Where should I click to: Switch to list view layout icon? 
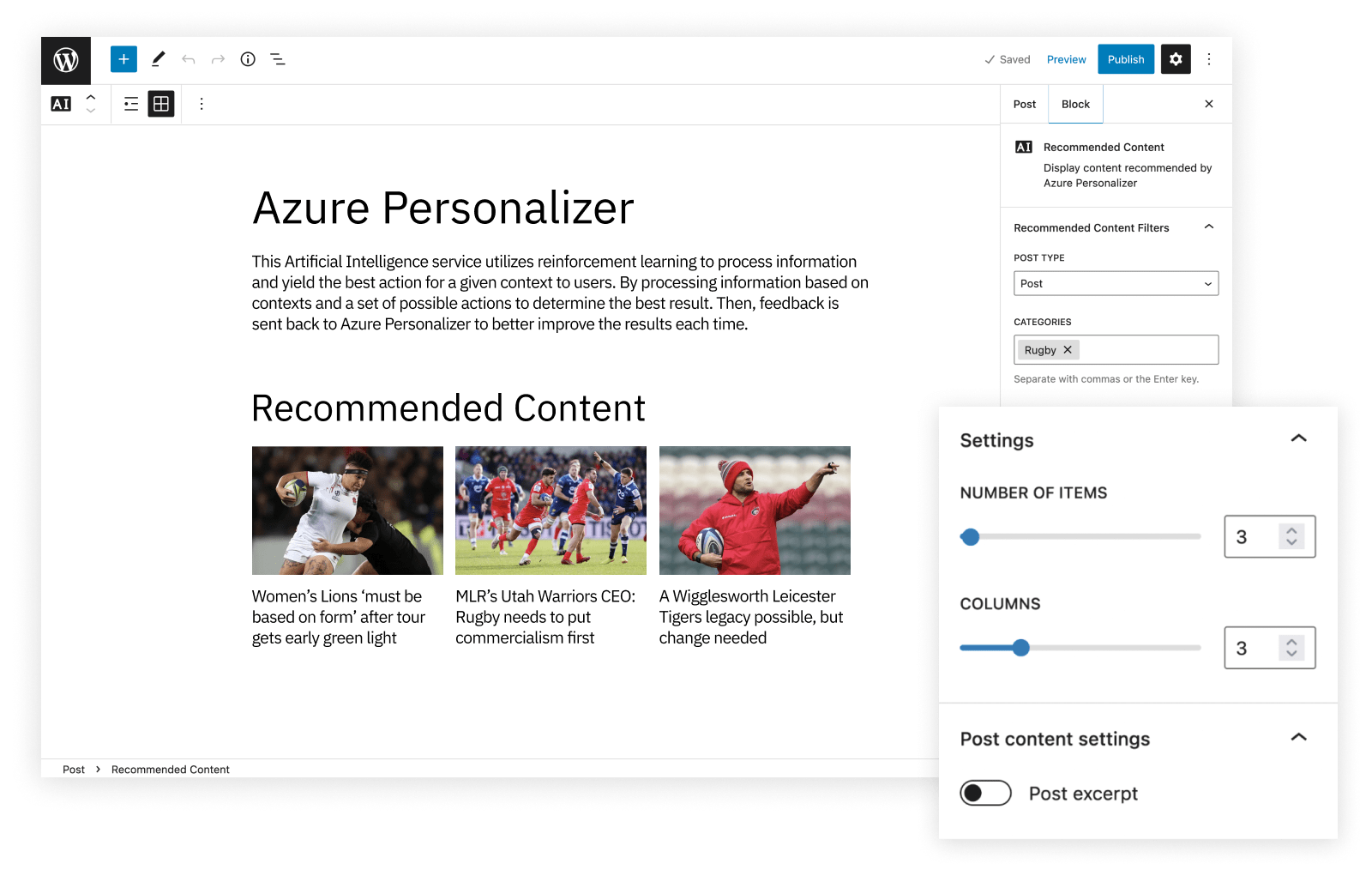click(131, 104)
